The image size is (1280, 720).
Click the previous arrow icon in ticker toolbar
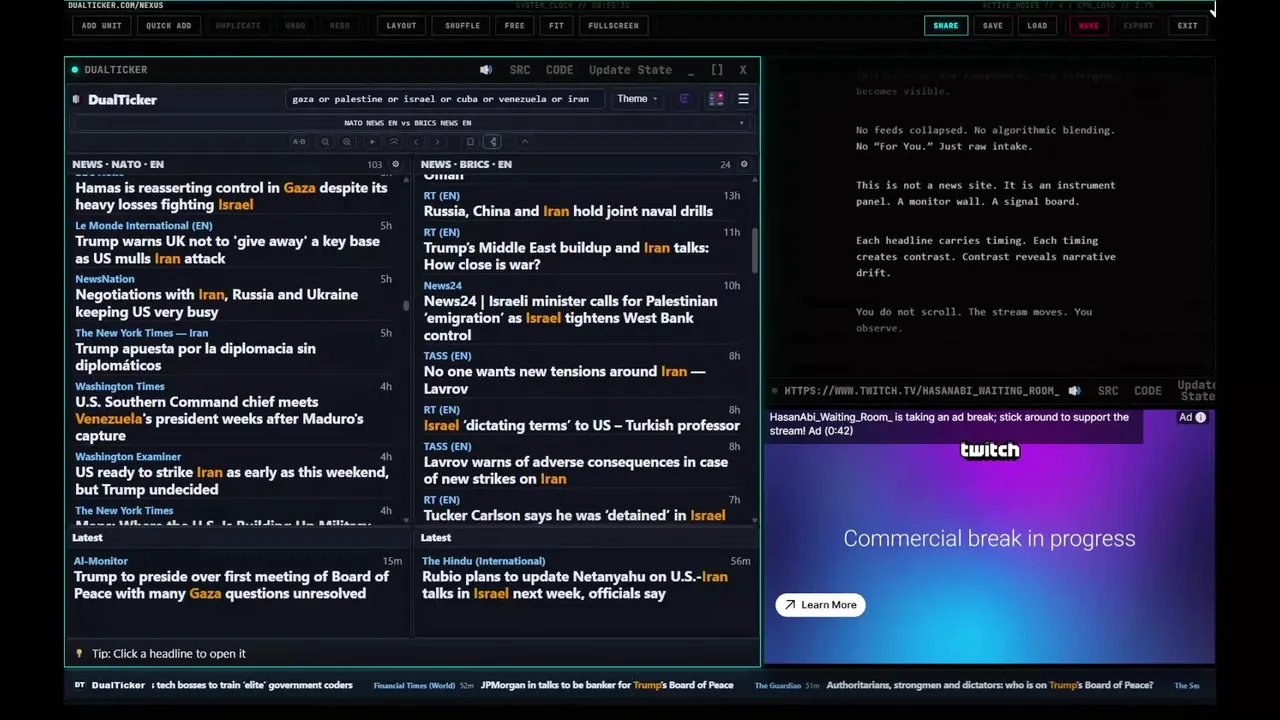pyautogui.click(x=416, y=142)
